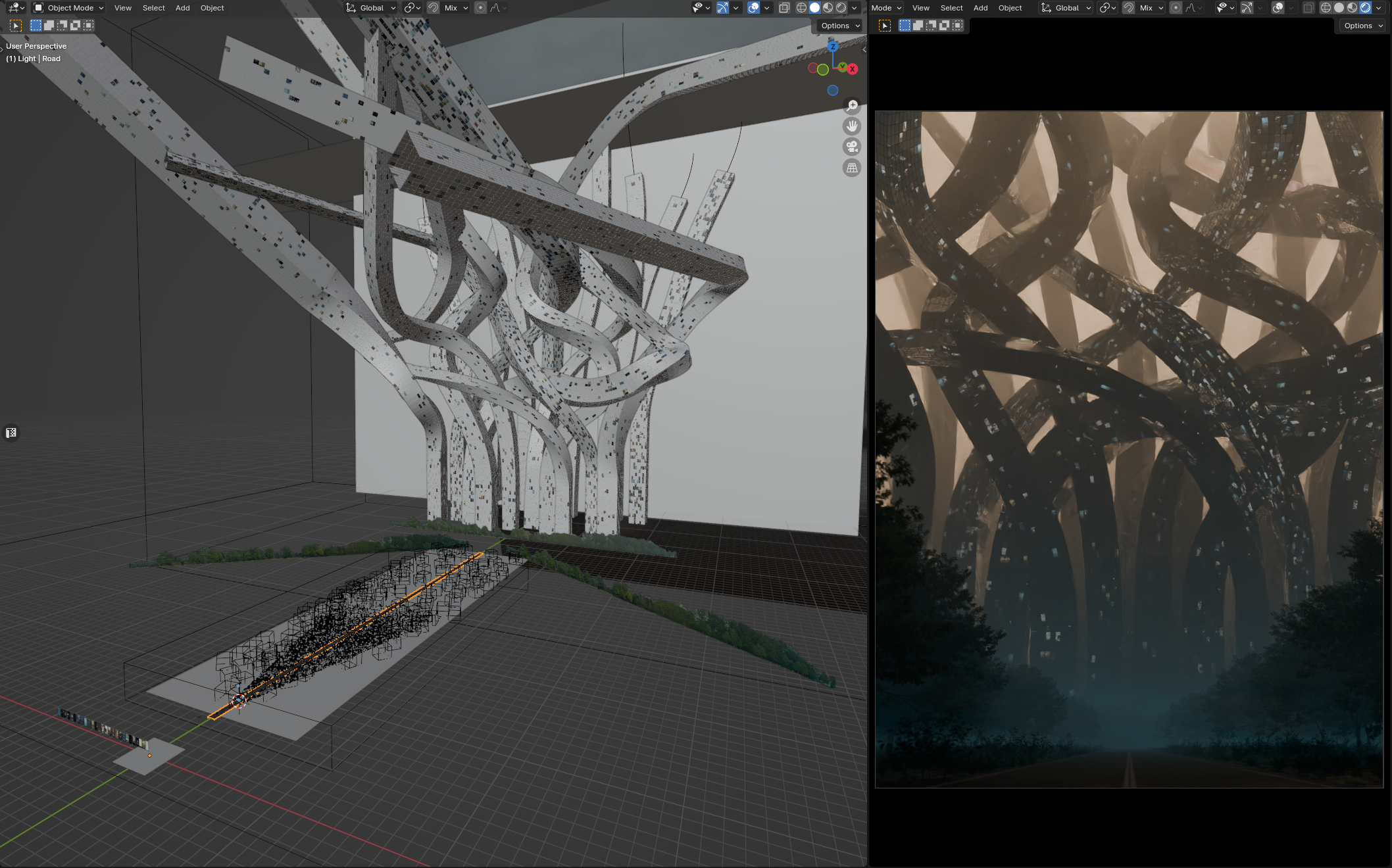Toggle show overlays in left viewport
1392x868 pixels.
pyautogui.click(x=753, y=8)
